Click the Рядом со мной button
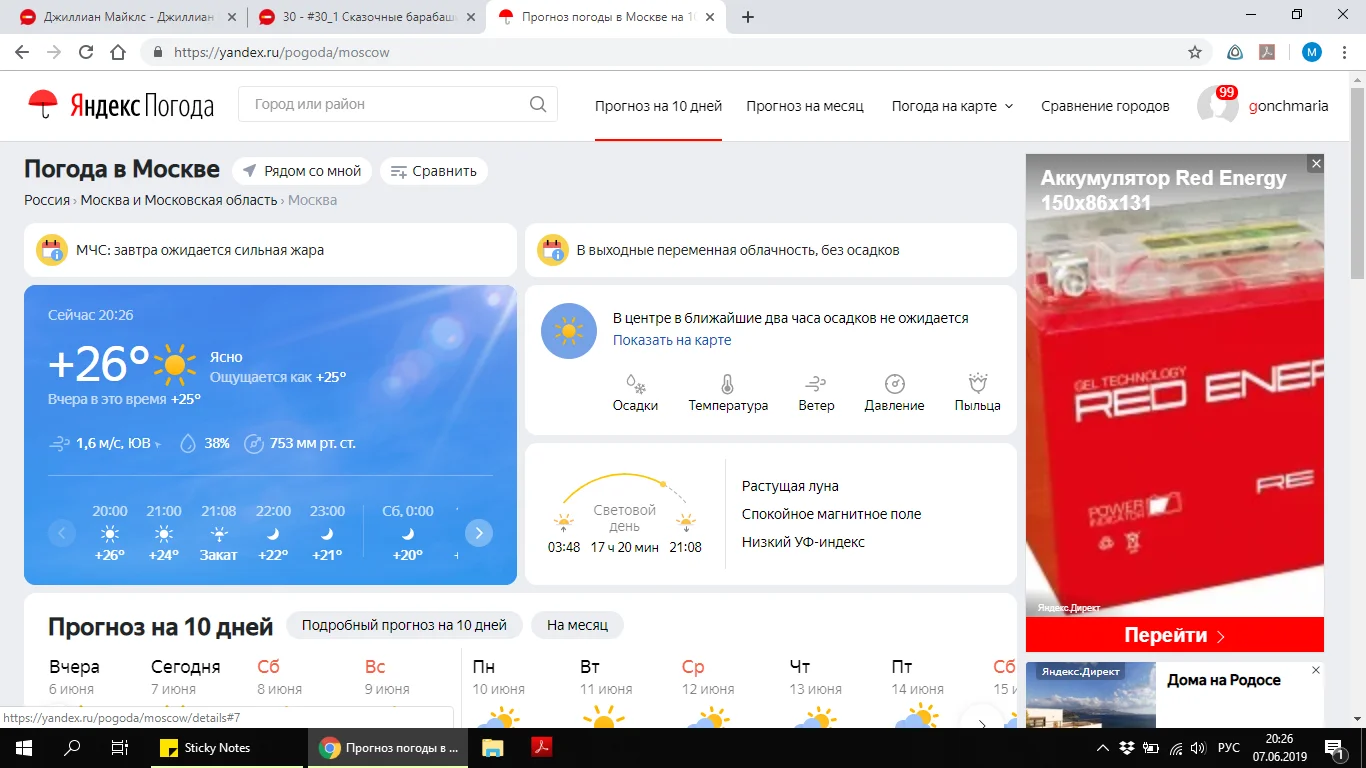Viewport: 1366px width, 768px height. (302, 171)
